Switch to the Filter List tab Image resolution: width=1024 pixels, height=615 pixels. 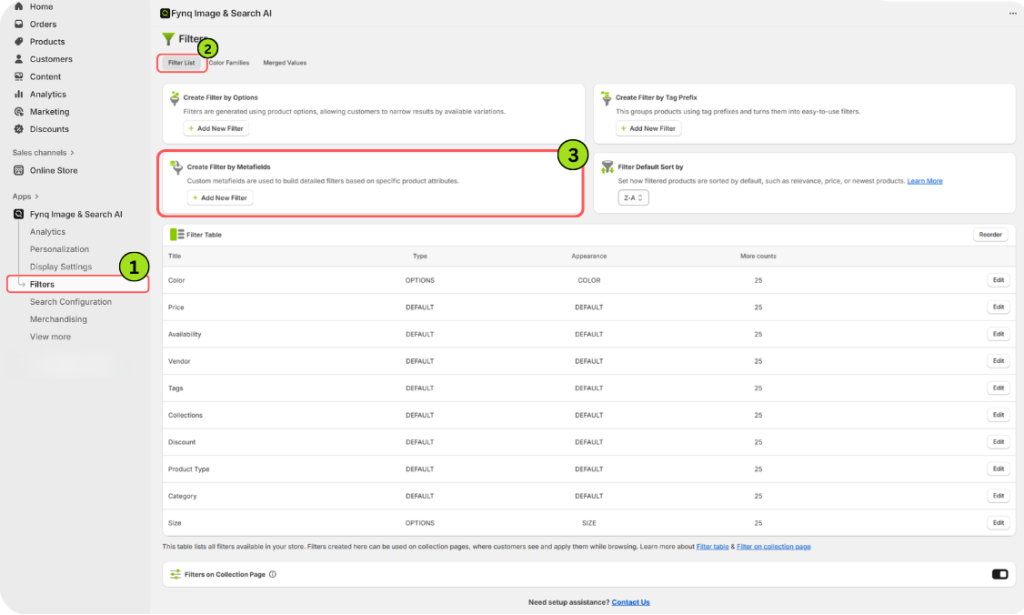coord(182,63)
